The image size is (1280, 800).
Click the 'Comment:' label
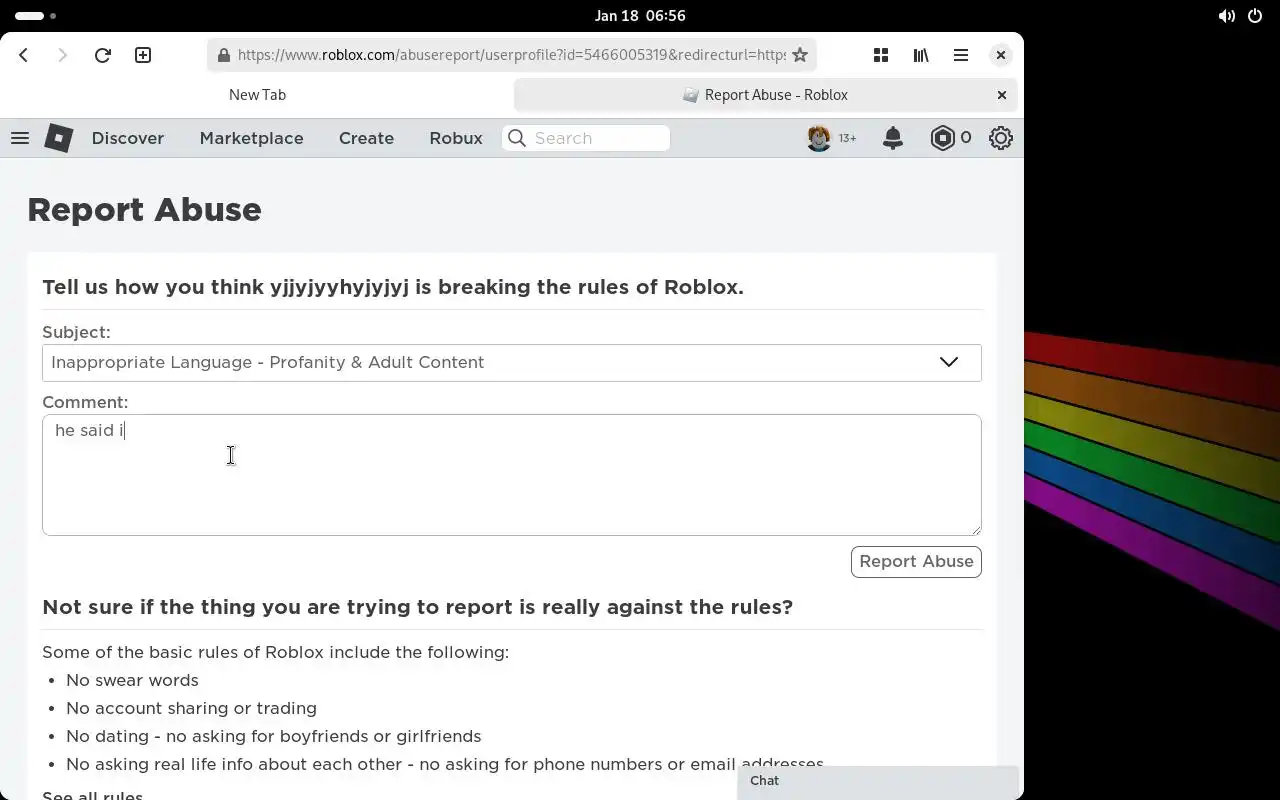(x=85, y=402)
